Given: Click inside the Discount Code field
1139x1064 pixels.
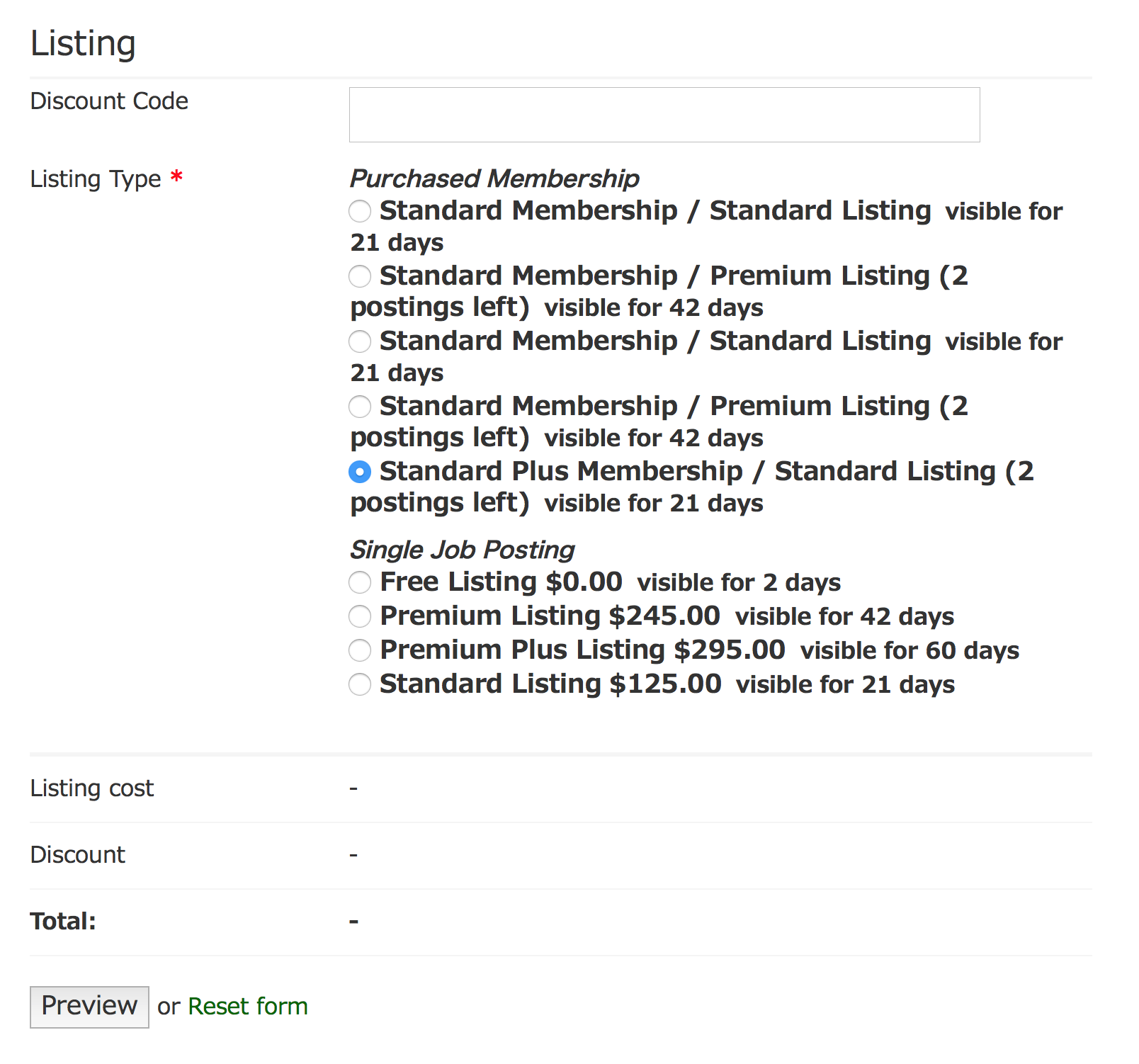Looking at the screenshot, I should click(x=663, y=114).
